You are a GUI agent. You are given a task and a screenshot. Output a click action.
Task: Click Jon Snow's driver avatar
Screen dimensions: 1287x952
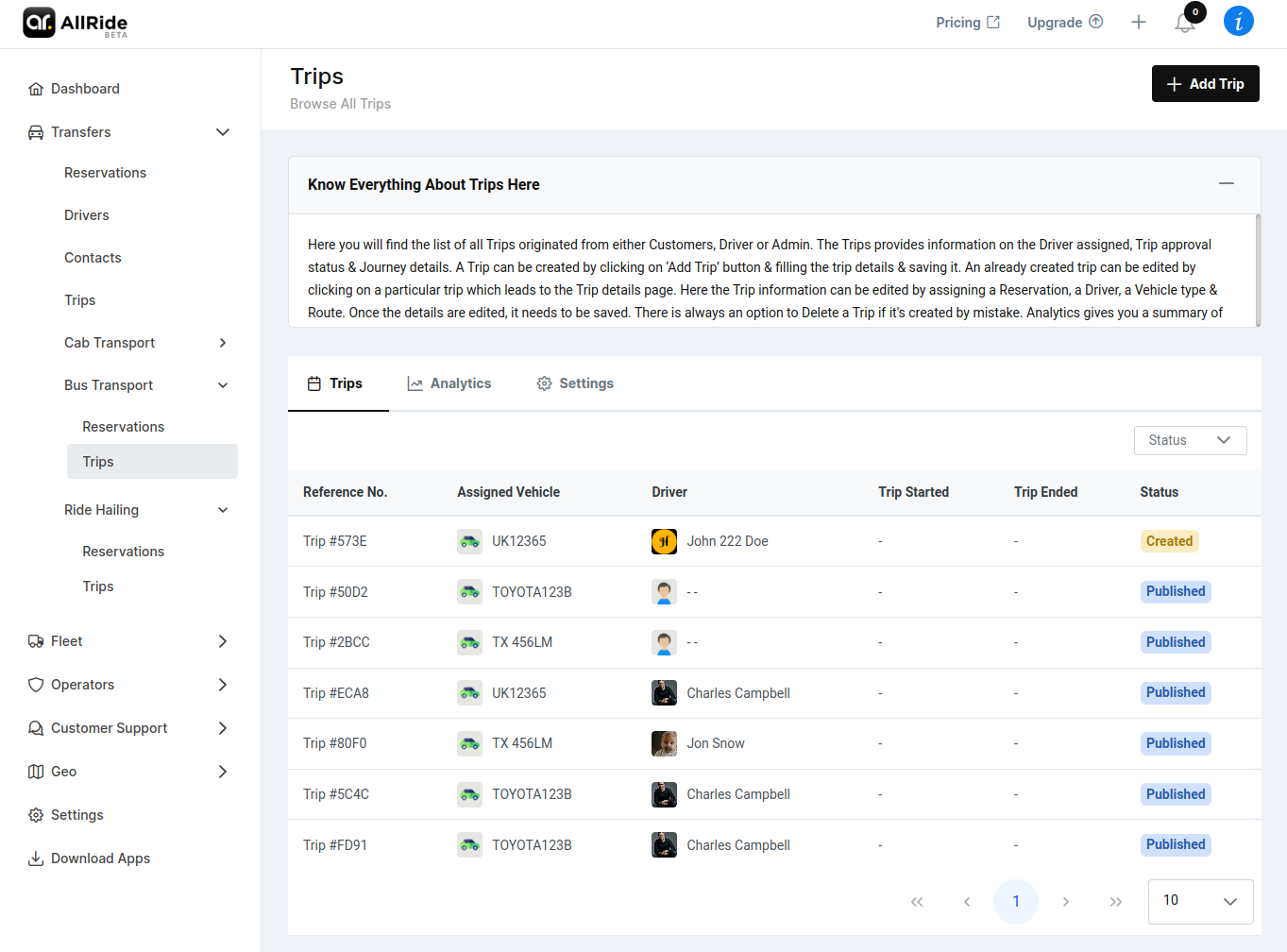pyautogui.click(x=664, y=743)
